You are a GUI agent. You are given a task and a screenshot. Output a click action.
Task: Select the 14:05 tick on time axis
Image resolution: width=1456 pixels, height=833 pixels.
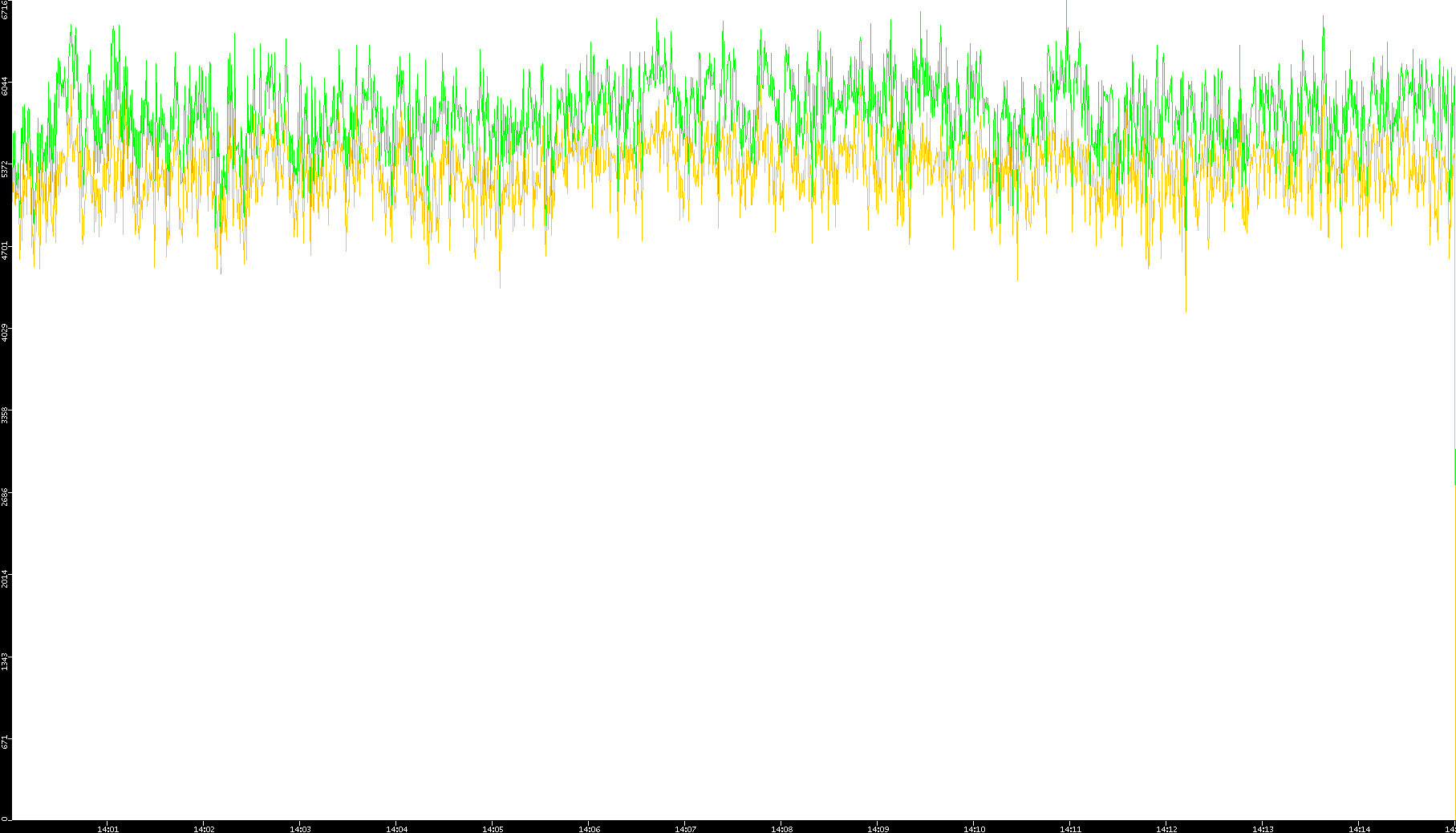(493, 828)
